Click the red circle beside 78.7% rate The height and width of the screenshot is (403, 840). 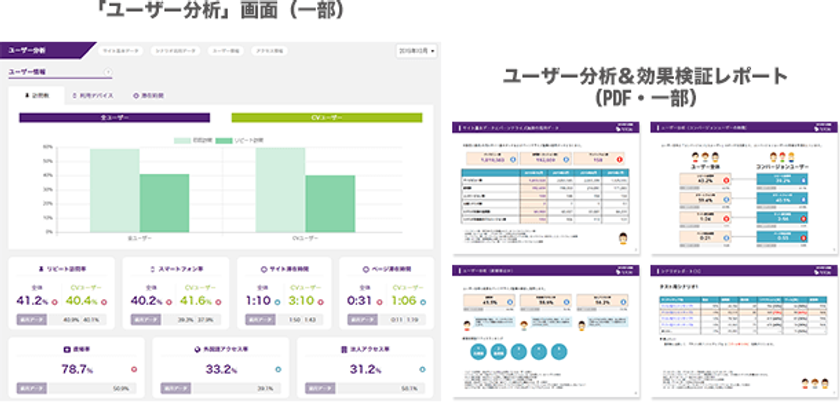(134, 370)
